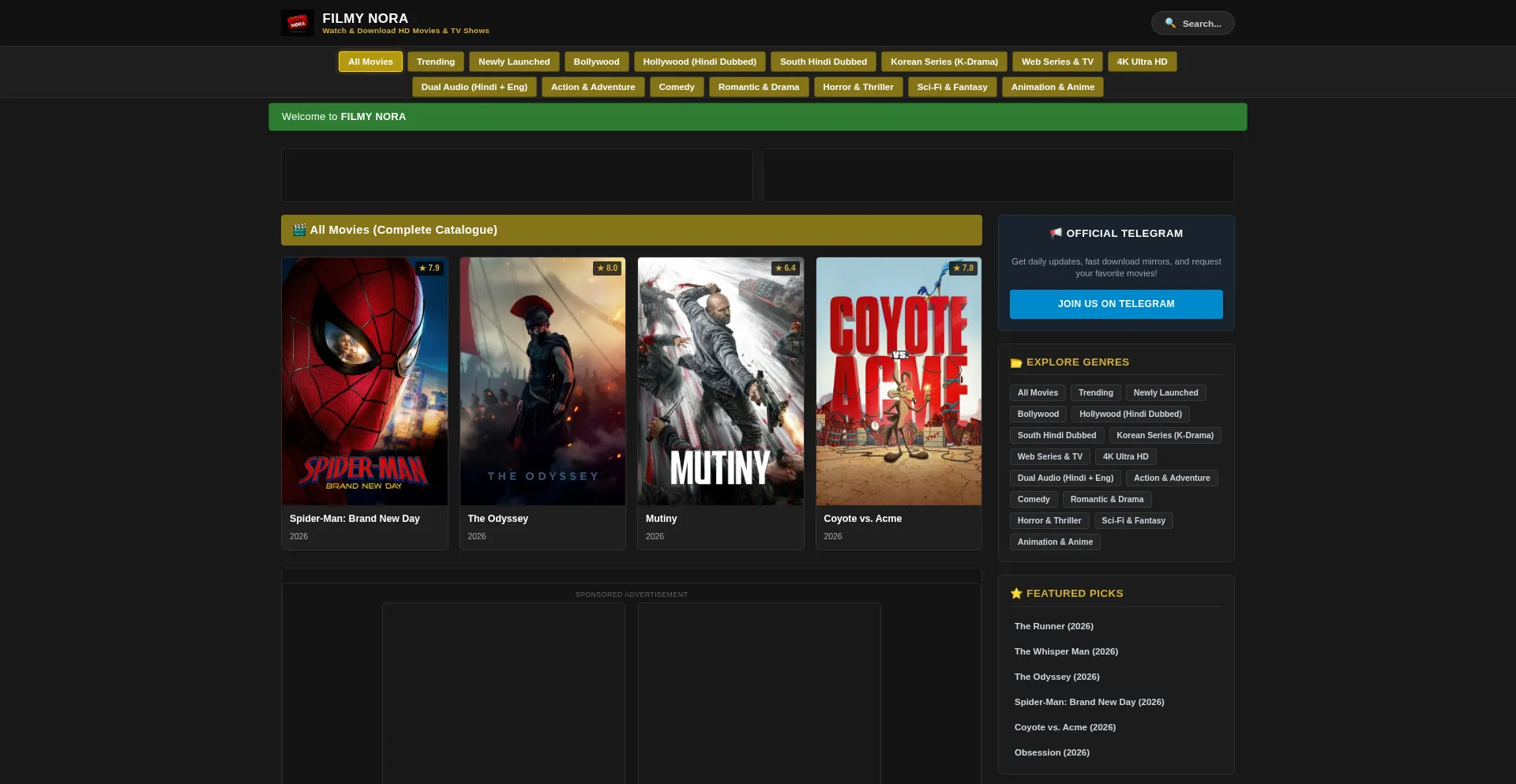Open the Spider-Man: Brand New Day poster

pyautogui.click(x=365, y=381)
